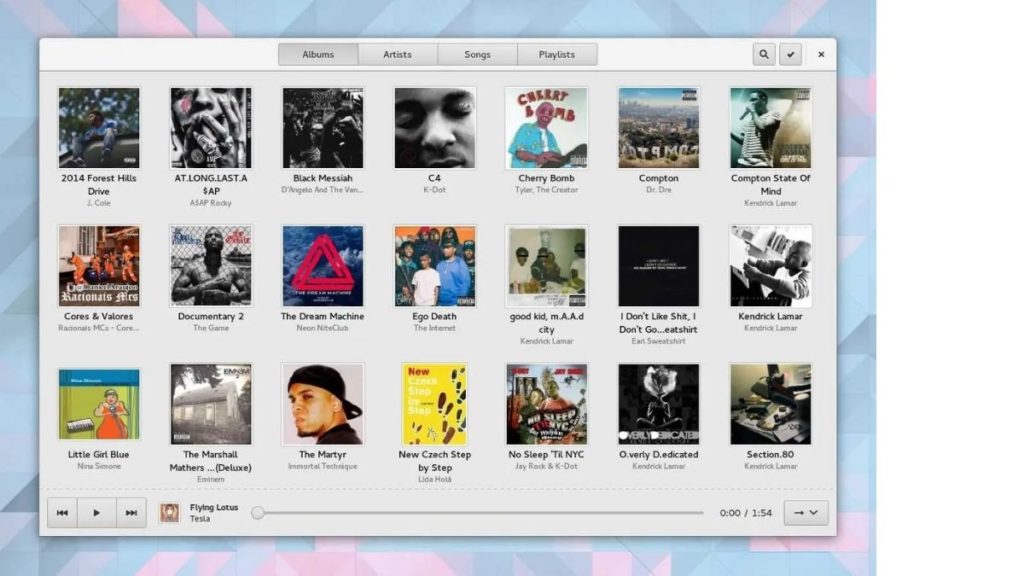The image size is (1024, 576).
Task: Select The Dream Machine album cover
Action: coord(322,266)
